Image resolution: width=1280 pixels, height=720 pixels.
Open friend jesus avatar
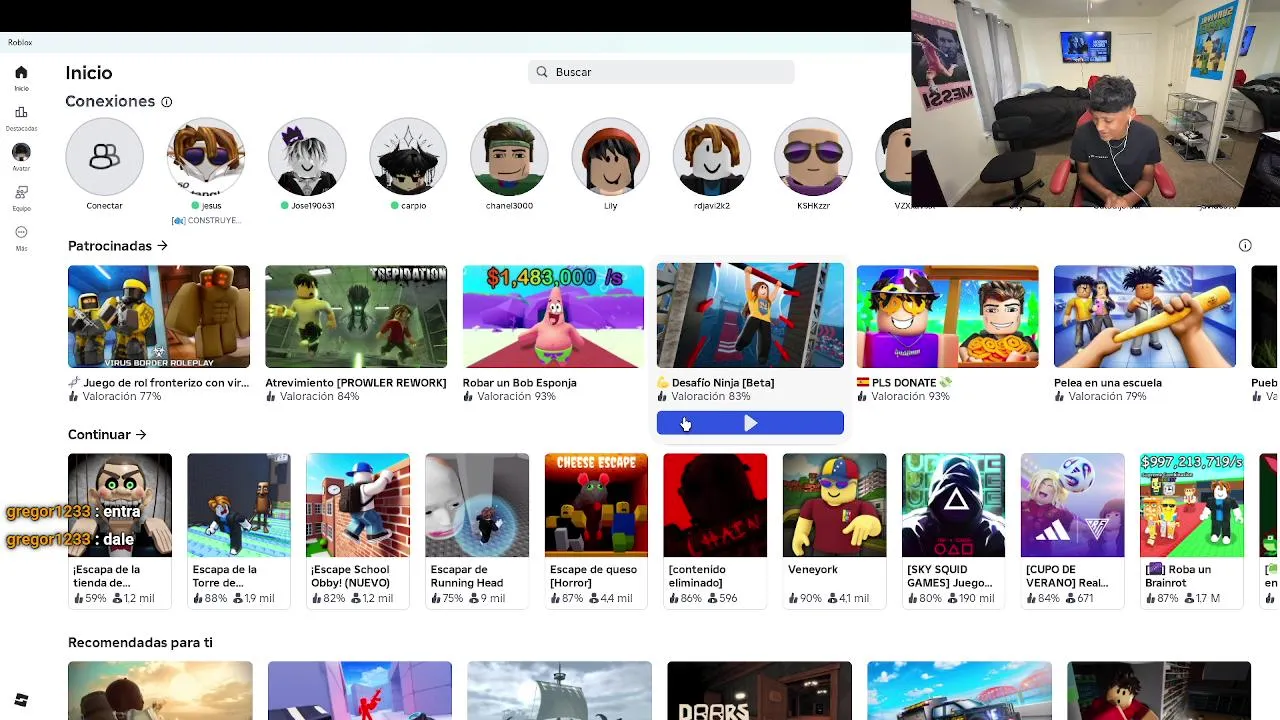tap(206, 157)
